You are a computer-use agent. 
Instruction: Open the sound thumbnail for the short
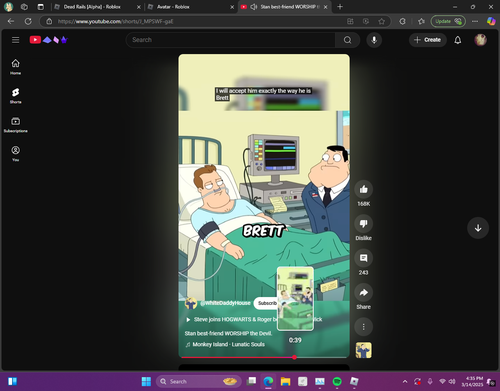click(363, 350)
